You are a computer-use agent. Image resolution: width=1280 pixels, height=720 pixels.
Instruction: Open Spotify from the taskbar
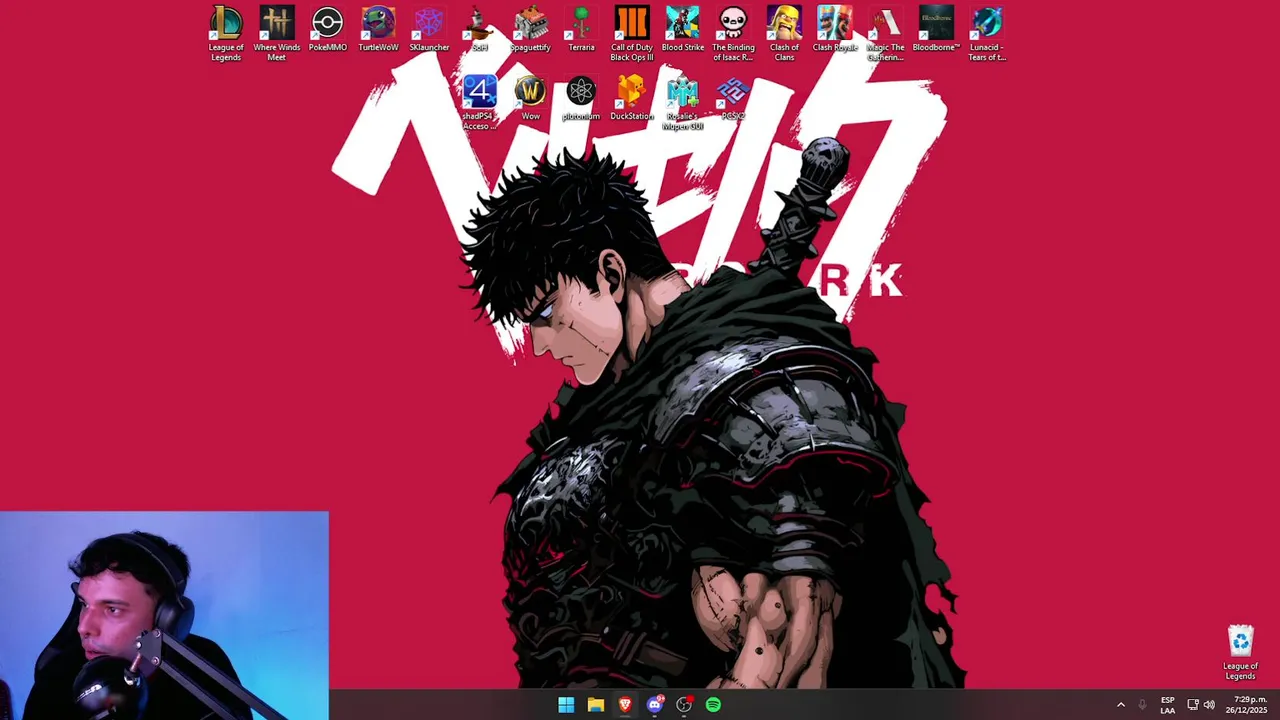point(713,705)
